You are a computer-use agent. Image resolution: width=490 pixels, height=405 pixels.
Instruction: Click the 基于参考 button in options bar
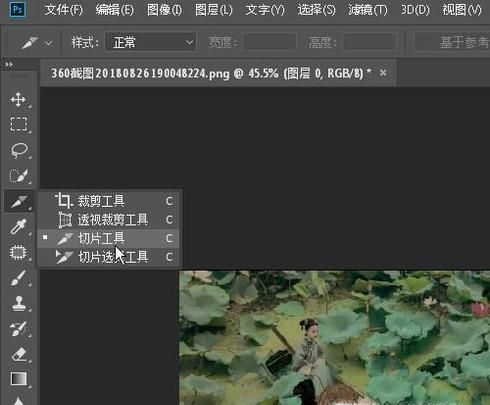pos(452,42)
